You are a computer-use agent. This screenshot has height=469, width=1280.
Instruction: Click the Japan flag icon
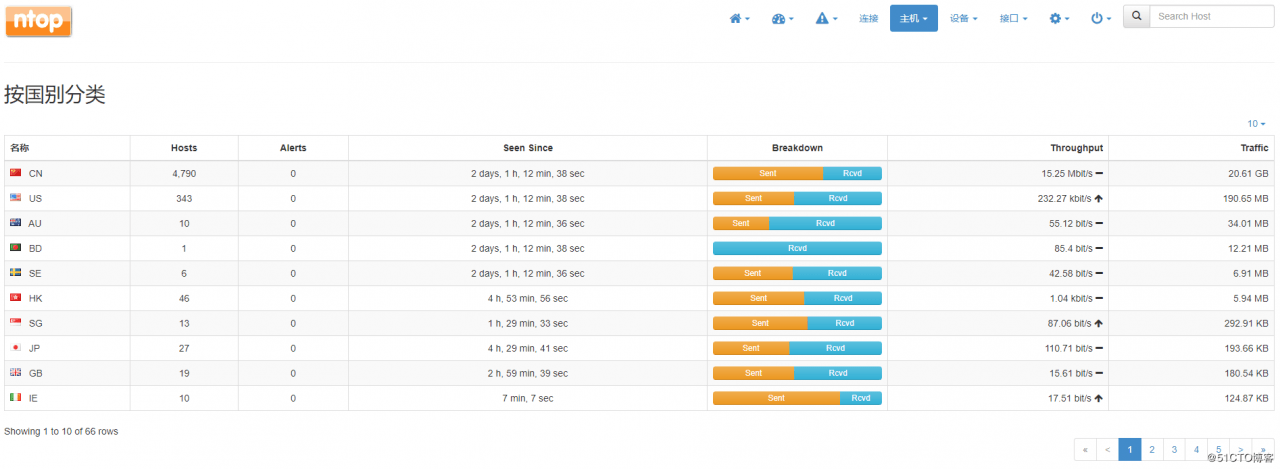(15, 348)
